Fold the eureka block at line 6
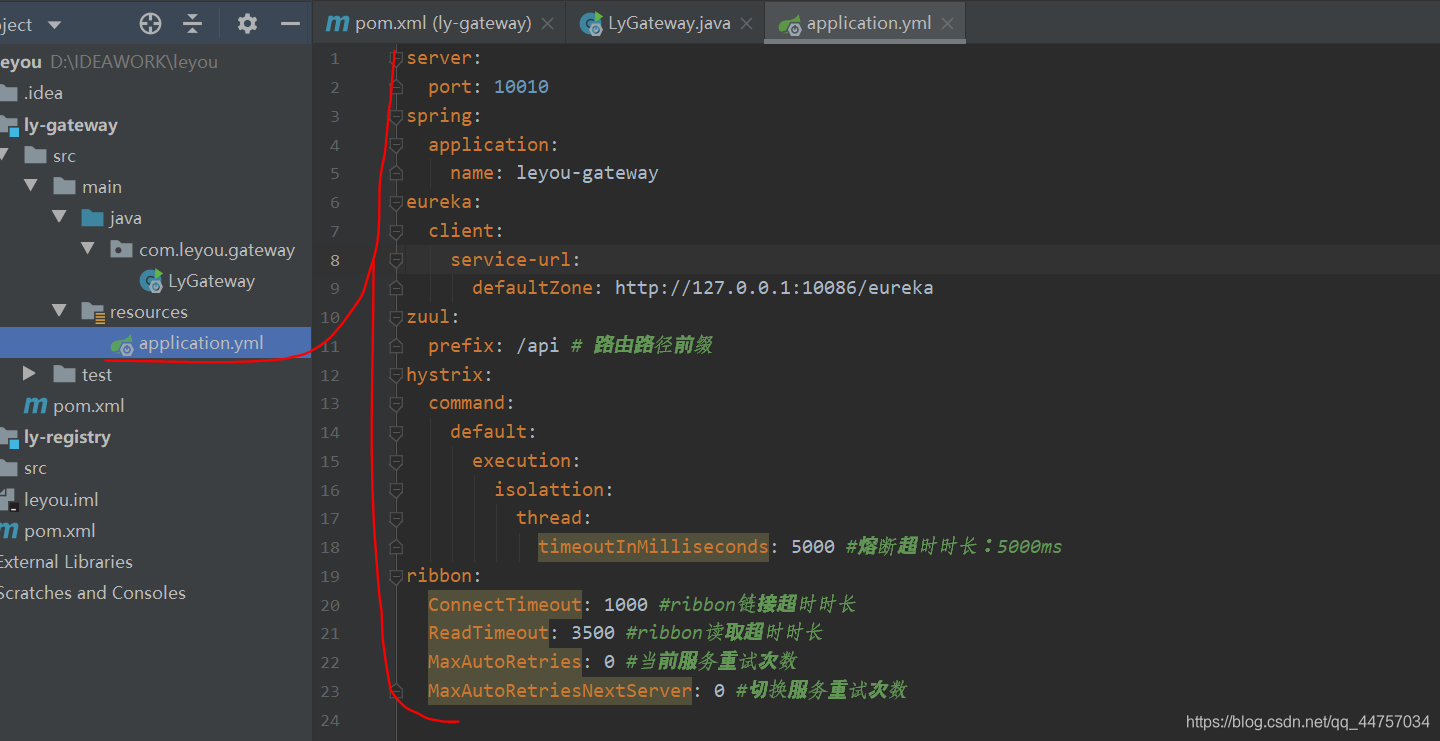 tap(396, 202)
